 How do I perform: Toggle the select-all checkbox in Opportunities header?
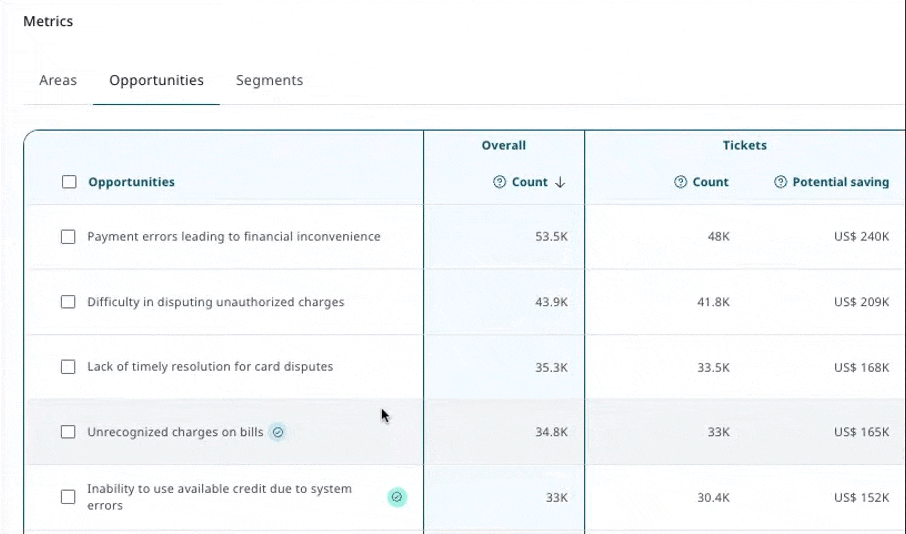tap(69, 182)
